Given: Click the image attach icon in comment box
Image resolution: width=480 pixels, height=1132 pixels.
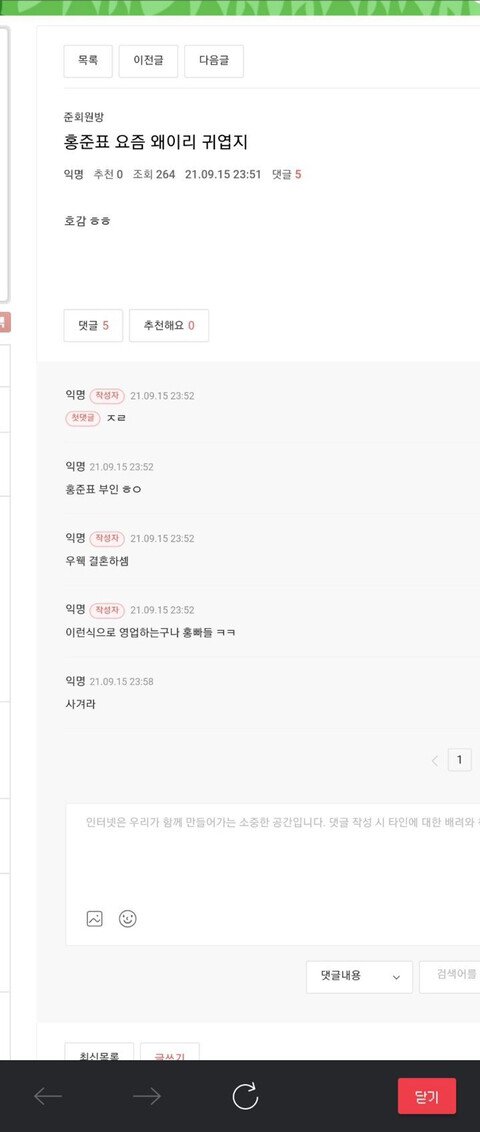Looking at the screenshot, I should coord(95,918).
